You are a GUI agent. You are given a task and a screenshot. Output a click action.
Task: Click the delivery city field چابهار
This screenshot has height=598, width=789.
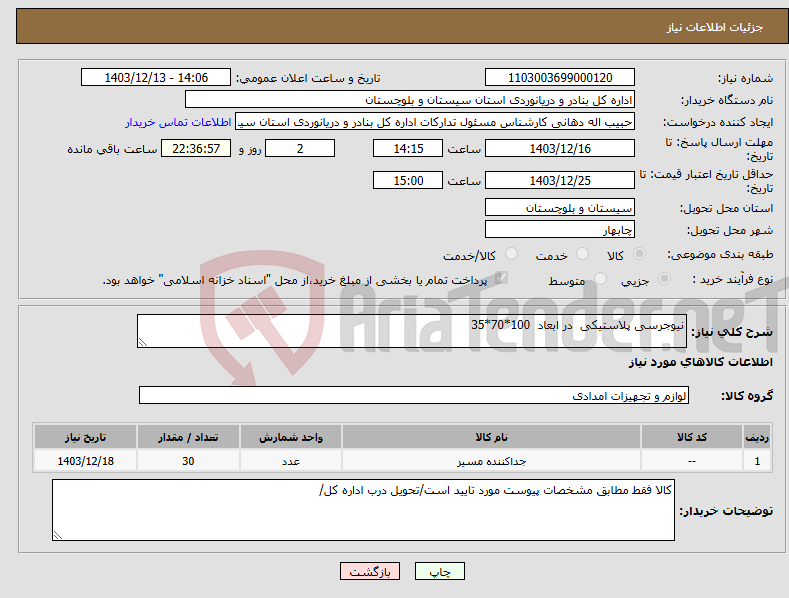(560, 230)
